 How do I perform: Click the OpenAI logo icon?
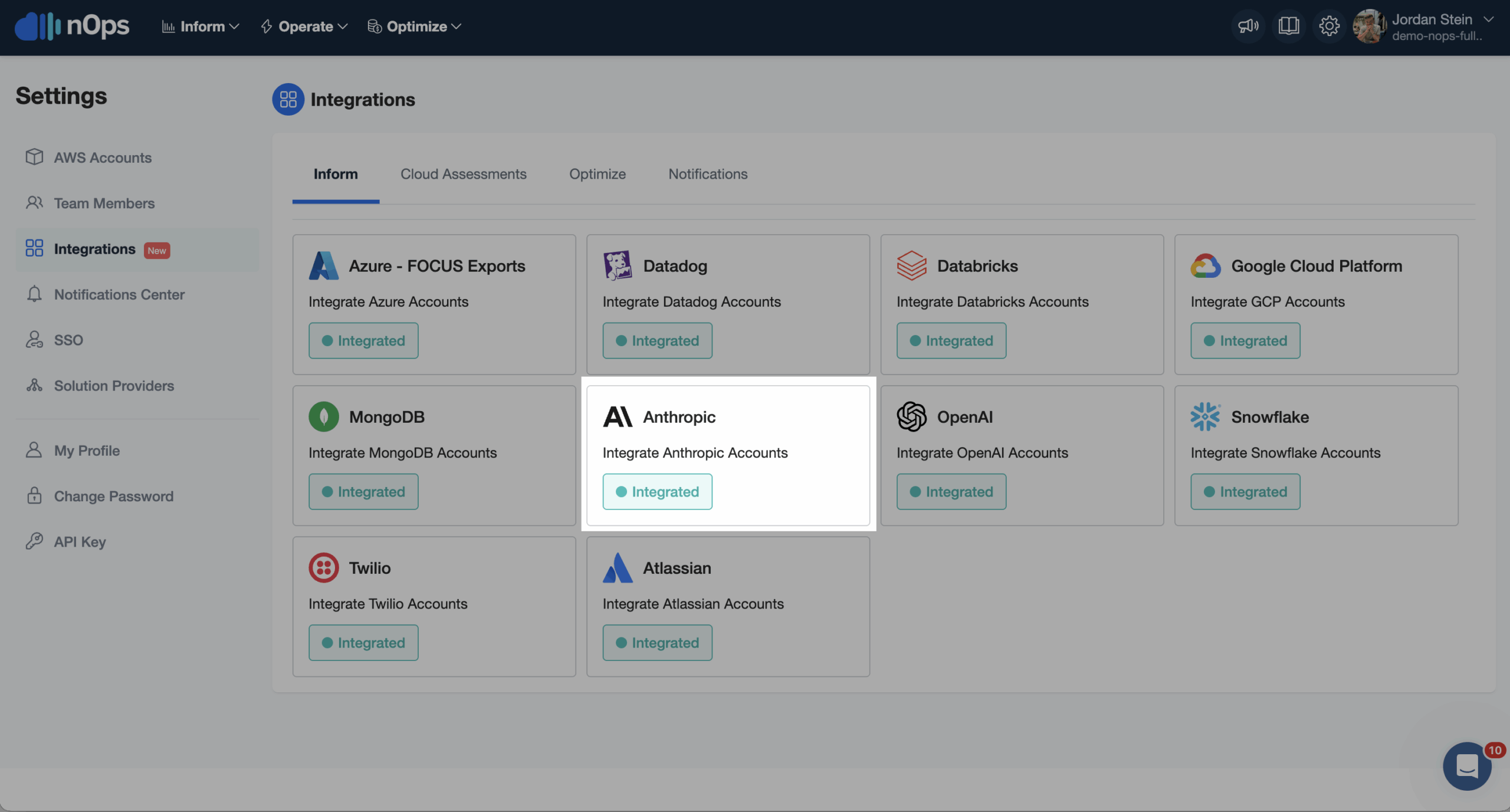coord(911,416)
